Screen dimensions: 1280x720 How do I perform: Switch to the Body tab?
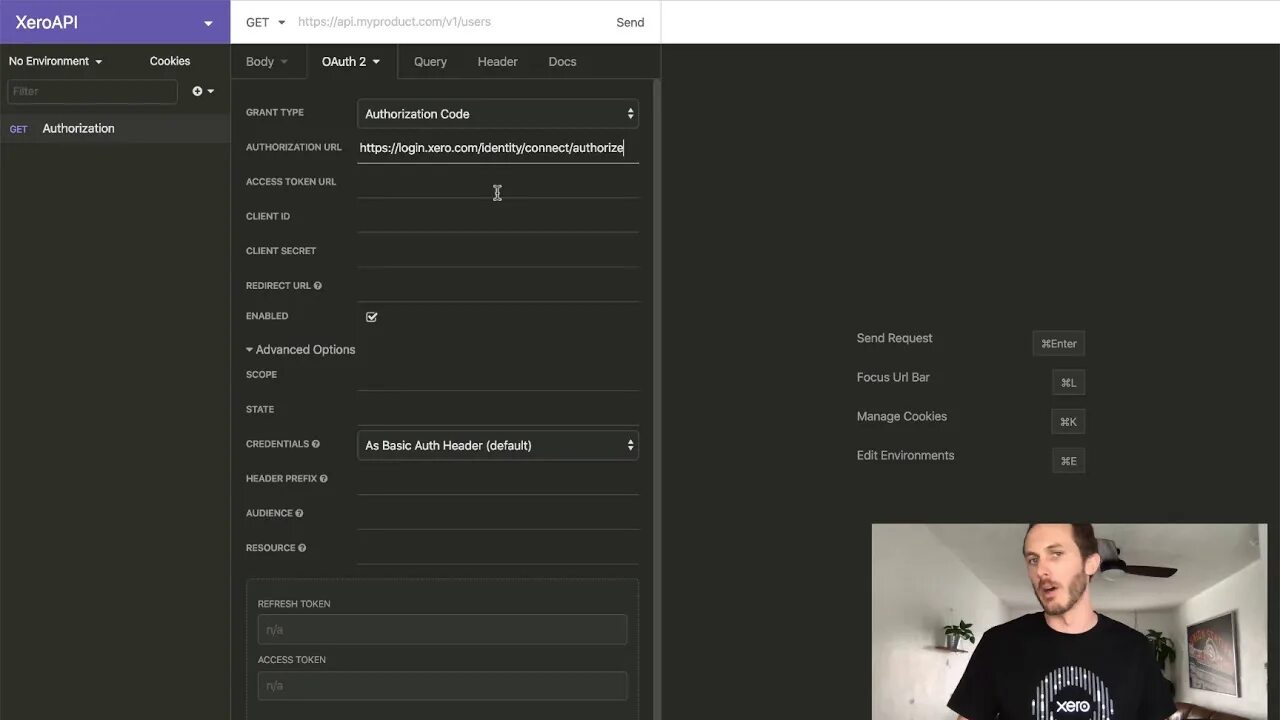pos(267,61)
